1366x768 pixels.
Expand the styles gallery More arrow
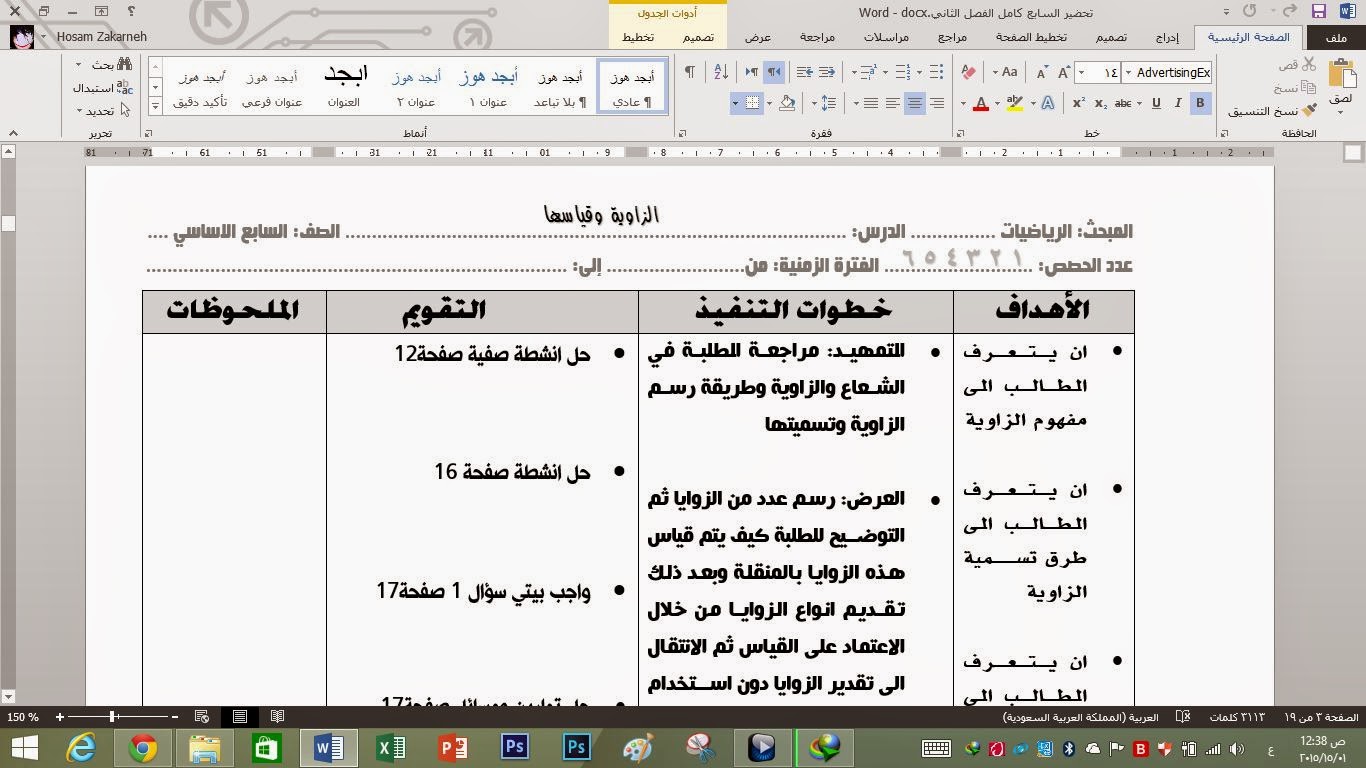point(156,105)
